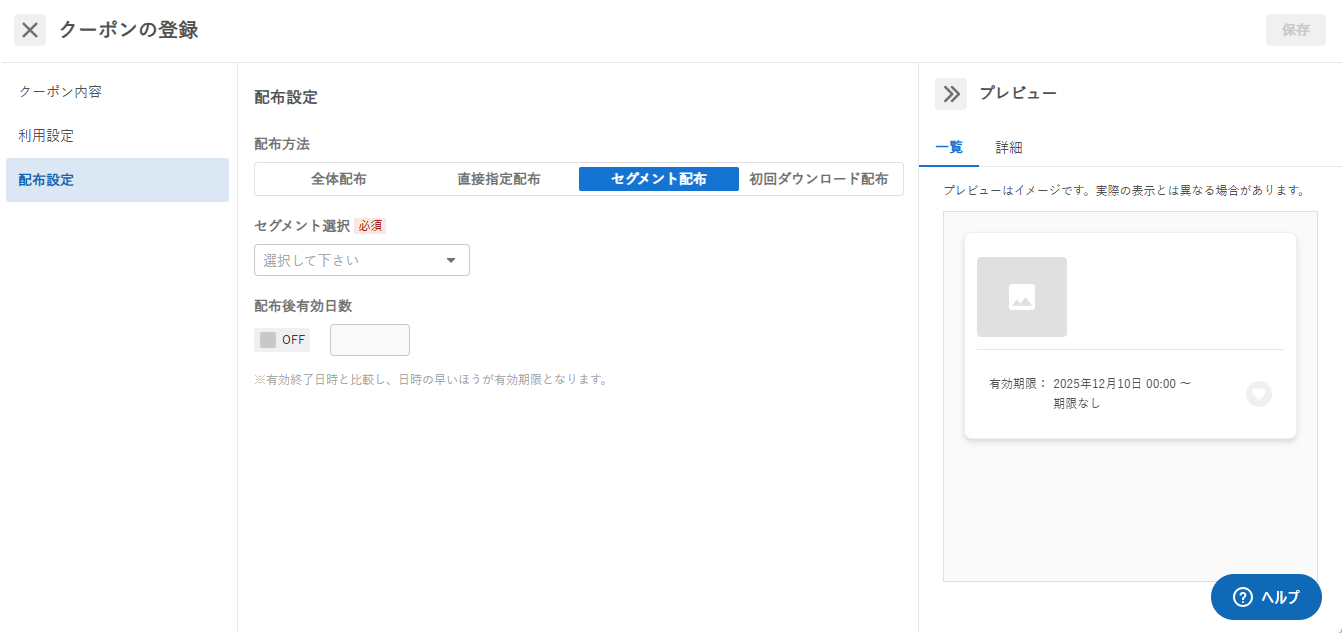
Task: Choose 直接指定配布 distribution method
Action: [x=499, y=179]
